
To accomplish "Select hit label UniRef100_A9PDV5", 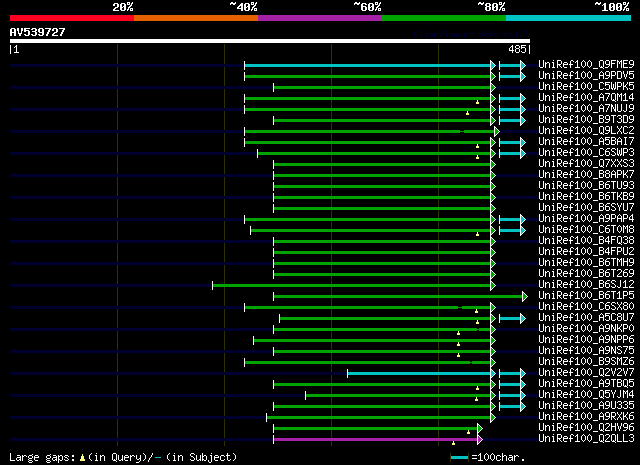I will pos(586,76).
